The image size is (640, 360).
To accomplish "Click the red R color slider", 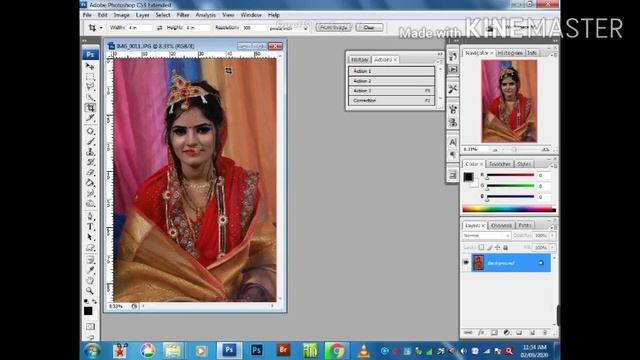I will [x=510, y=176].
